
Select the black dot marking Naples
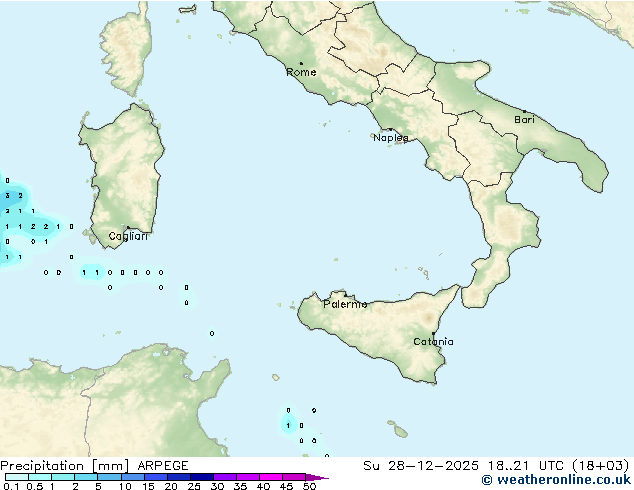(390, 129)
